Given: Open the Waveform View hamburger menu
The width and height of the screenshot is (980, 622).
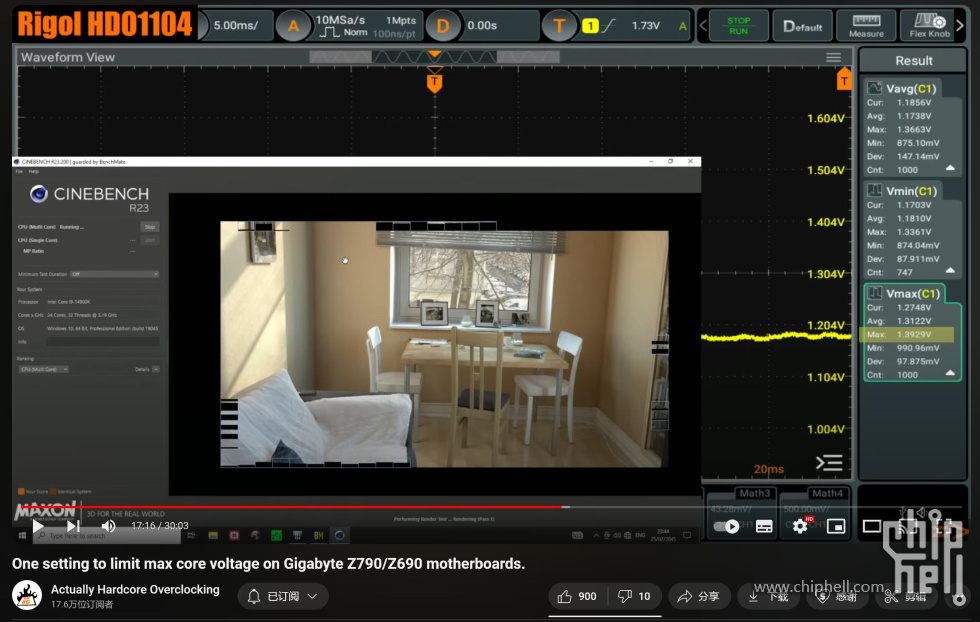Looking at the screenshot, I should [x=834, y=58].
